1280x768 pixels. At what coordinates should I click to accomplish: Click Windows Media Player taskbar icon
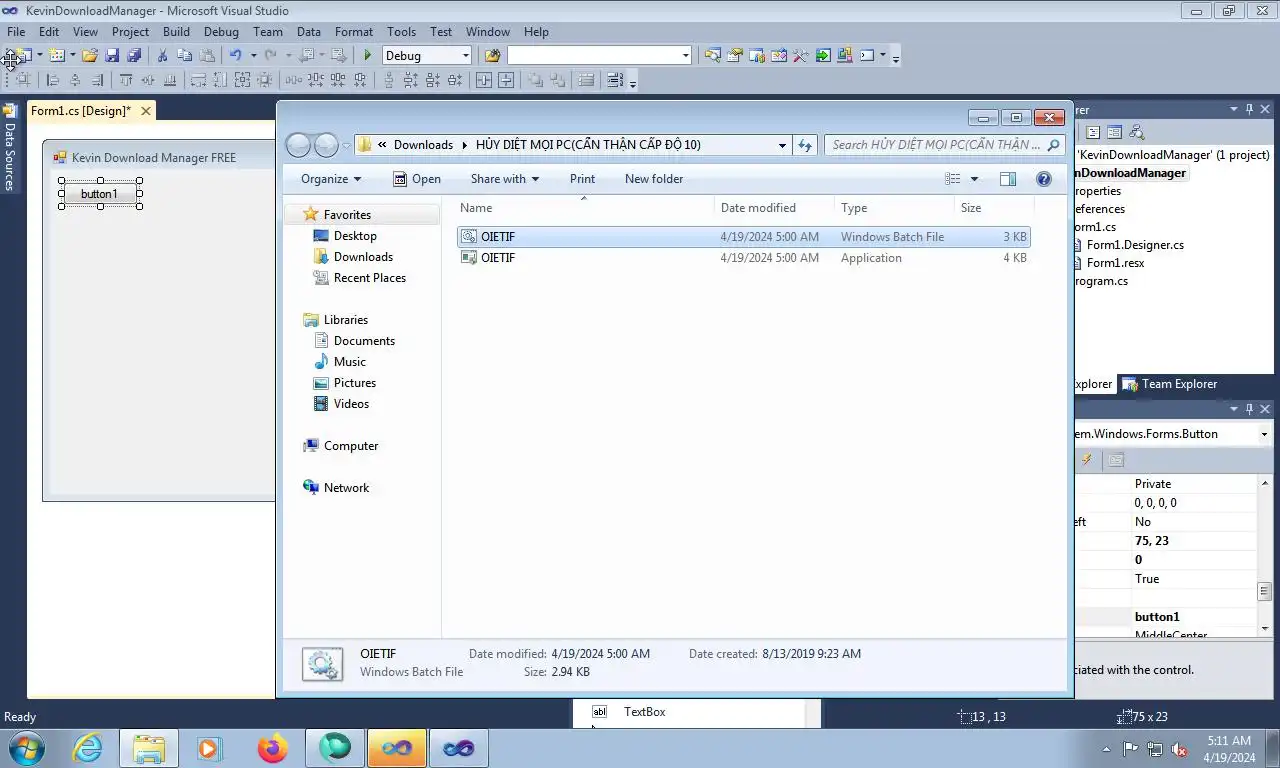tap(210, 748)
